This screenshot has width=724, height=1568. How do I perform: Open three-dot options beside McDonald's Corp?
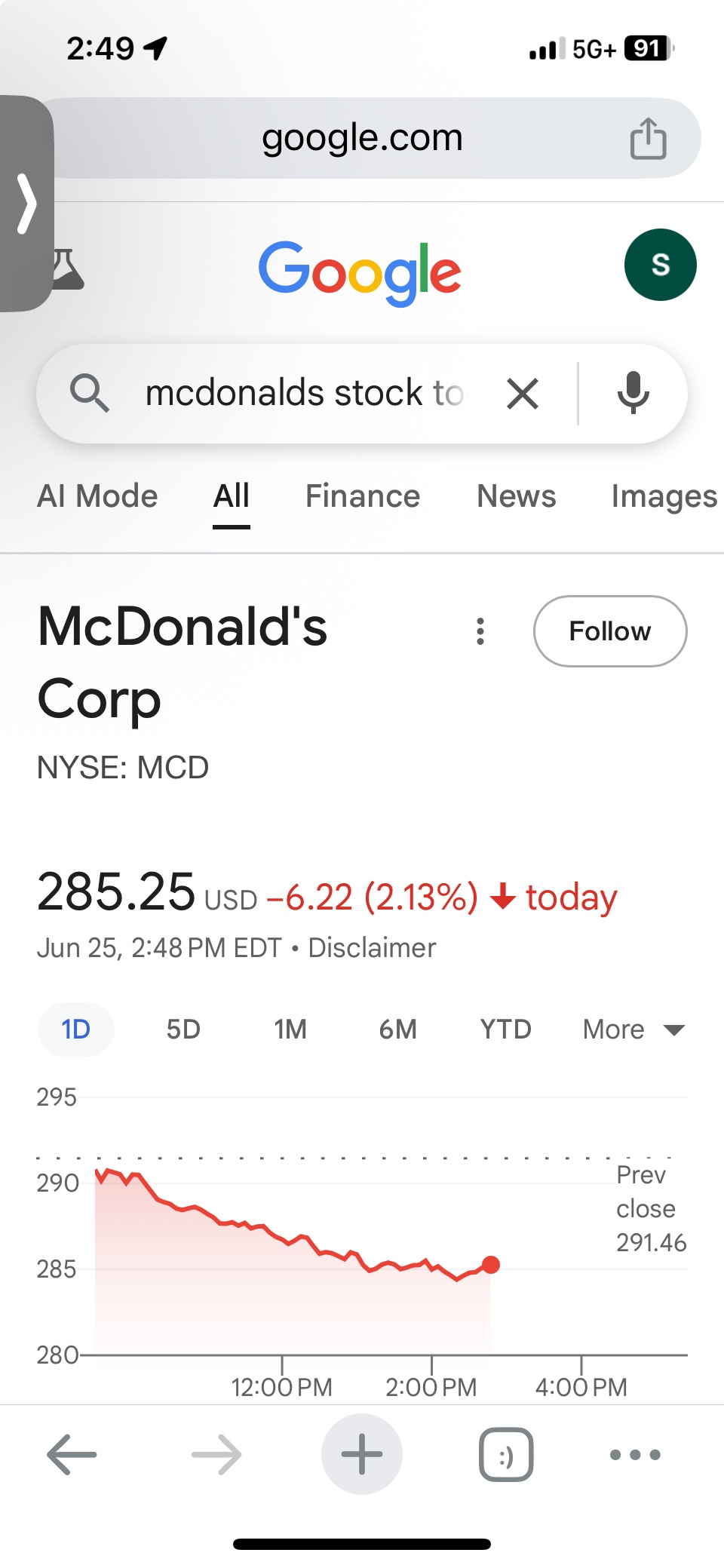(480, 631)
